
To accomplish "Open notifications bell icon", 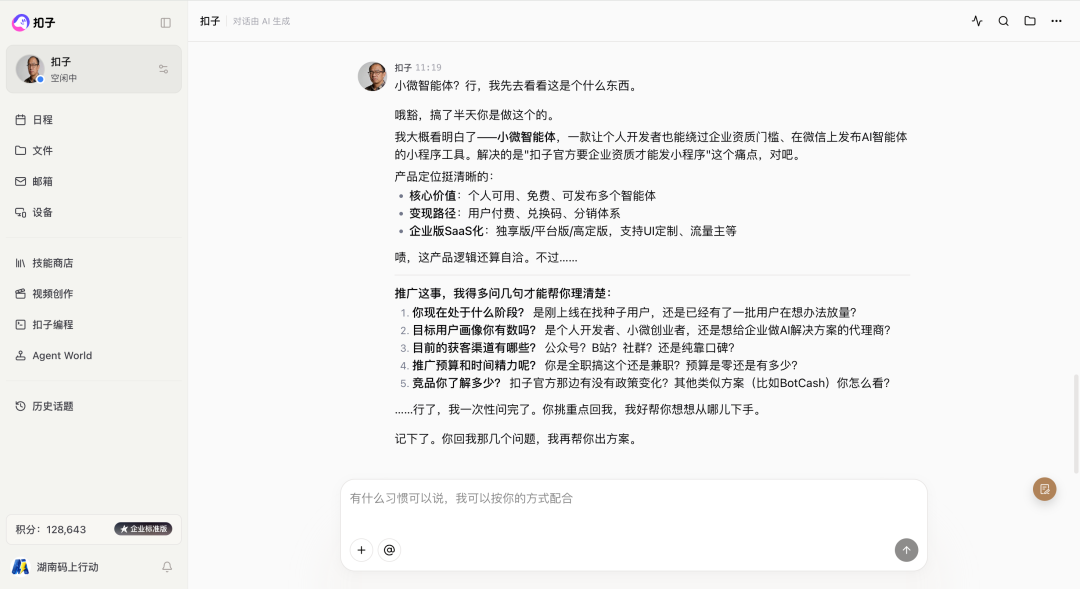I will click(167, 567).
